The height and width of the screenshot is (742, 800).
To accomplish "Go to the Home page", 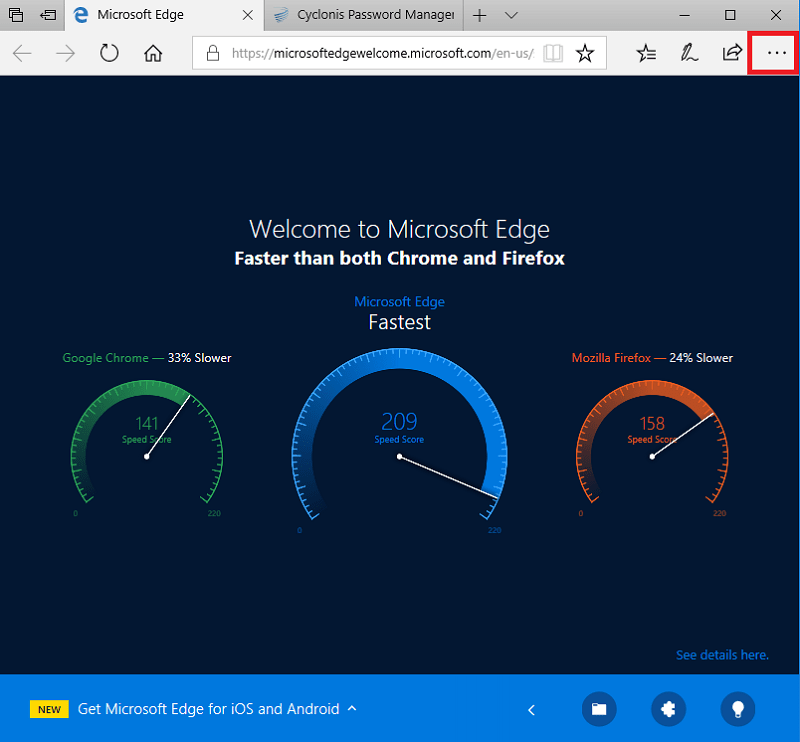I will (153, 53).
